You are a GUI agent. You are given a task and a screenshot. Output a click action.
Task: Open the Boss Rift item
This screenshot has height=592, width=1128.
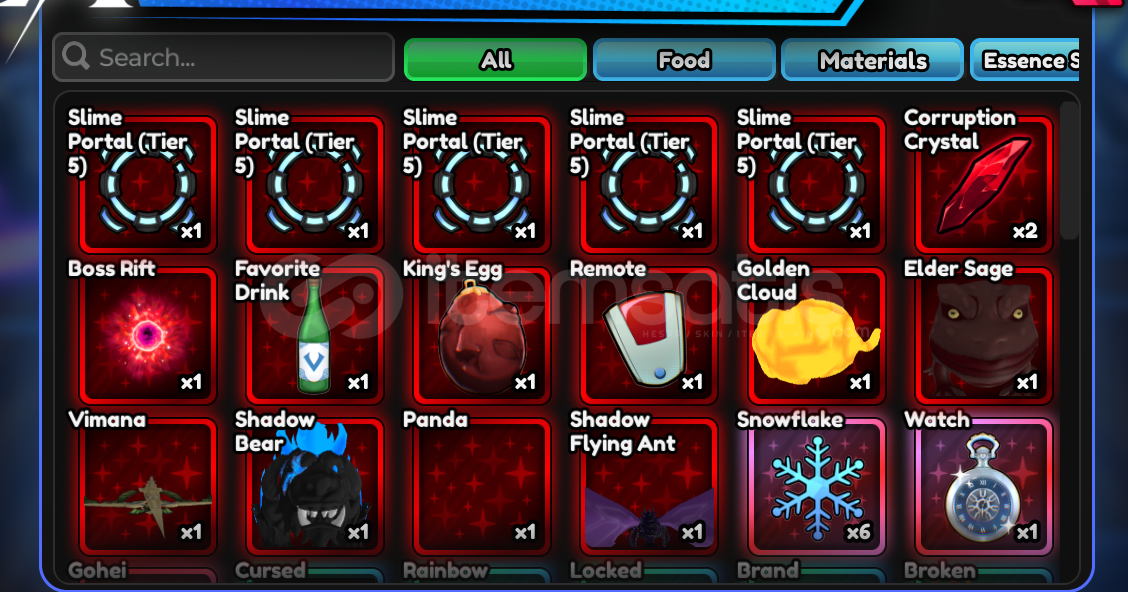[x=148, y=334]
